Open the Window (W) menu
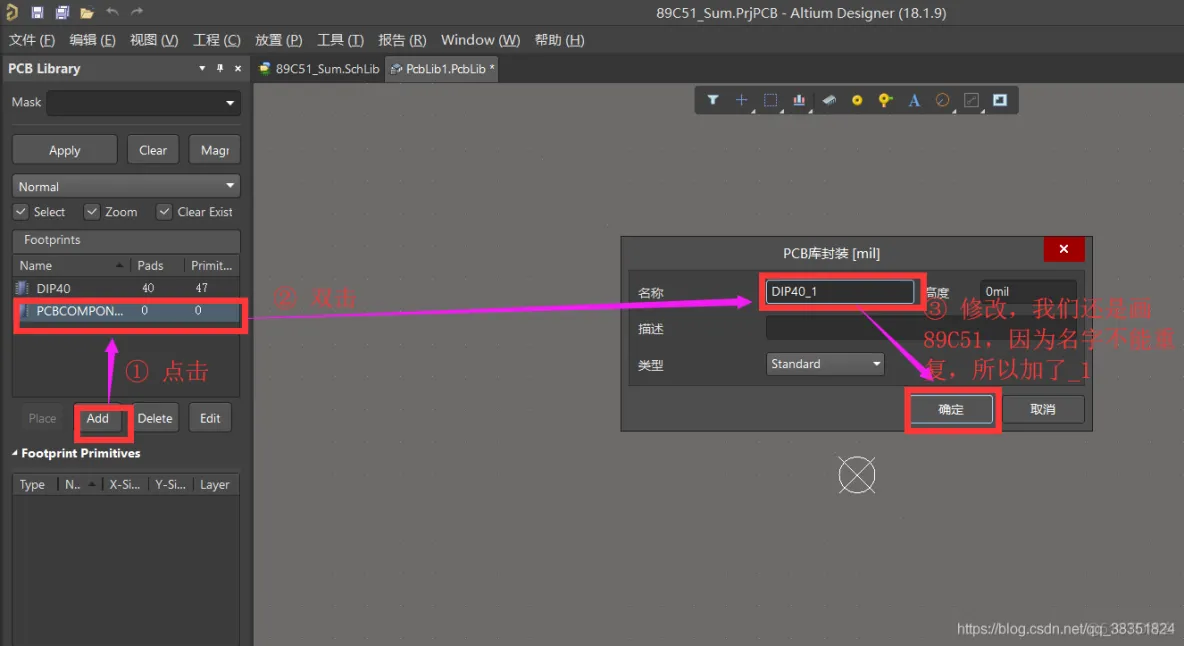The height and width of the screenshot is (646, 1184). tap(480, 40)
